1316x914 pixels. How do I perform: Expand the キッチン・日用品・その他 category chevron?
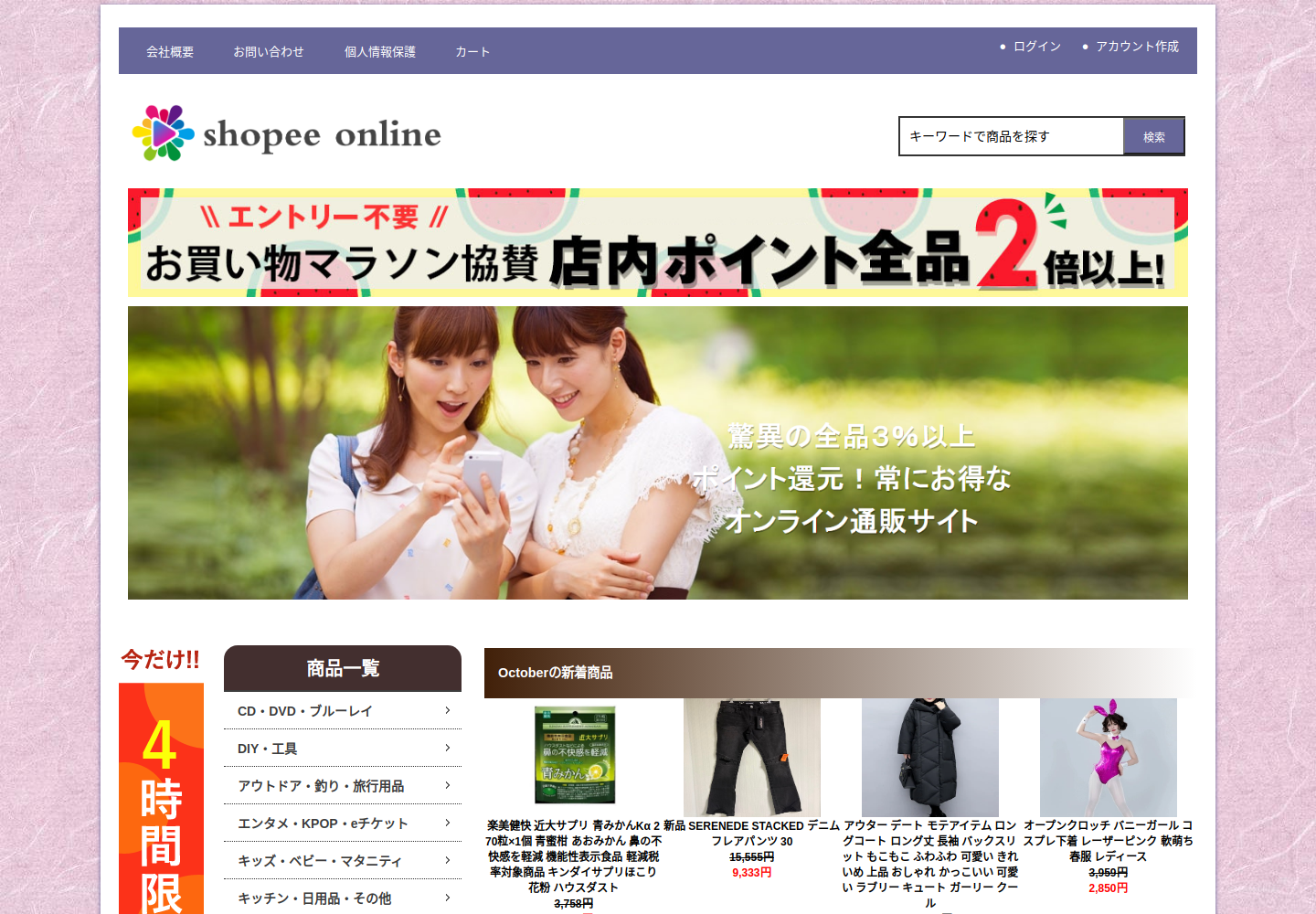[447, 898]
